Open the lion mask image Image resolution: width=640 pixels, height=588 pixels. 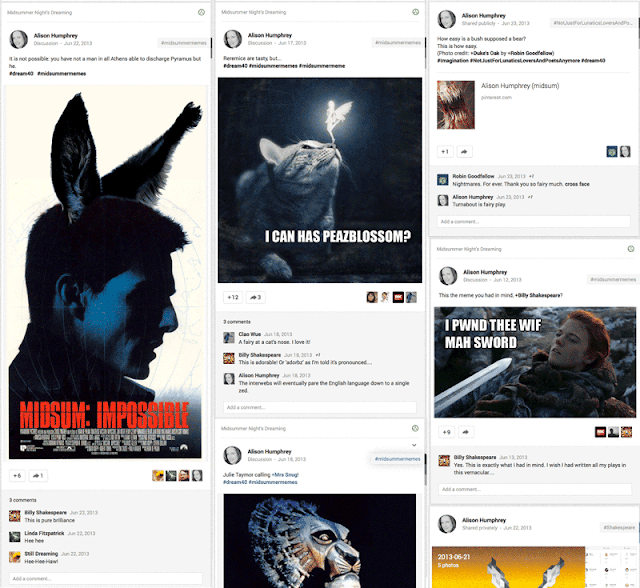click(320, 541)
